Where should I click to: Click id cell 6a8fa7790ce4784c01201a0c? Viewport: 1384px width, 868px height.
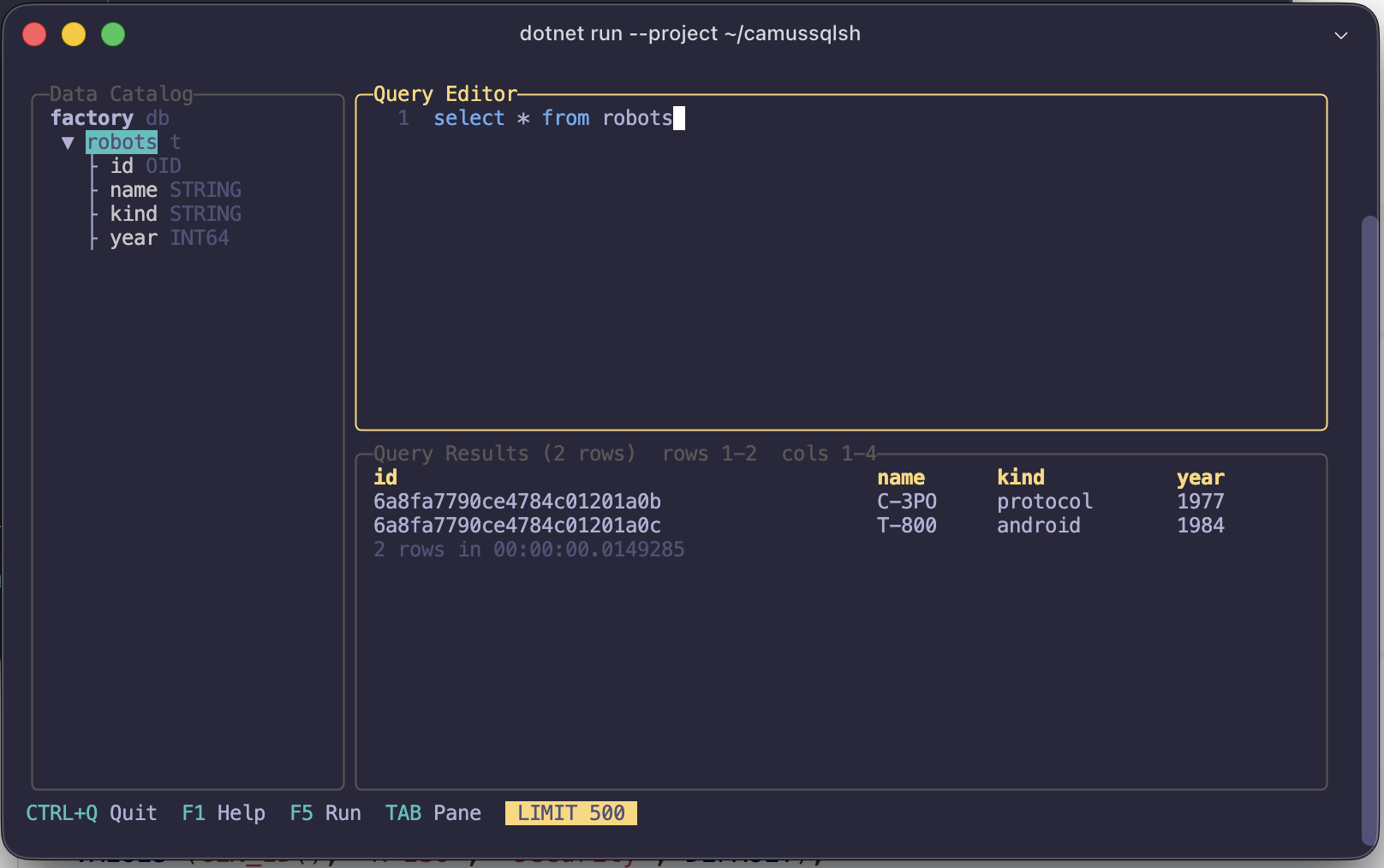[x=517, y=526]
